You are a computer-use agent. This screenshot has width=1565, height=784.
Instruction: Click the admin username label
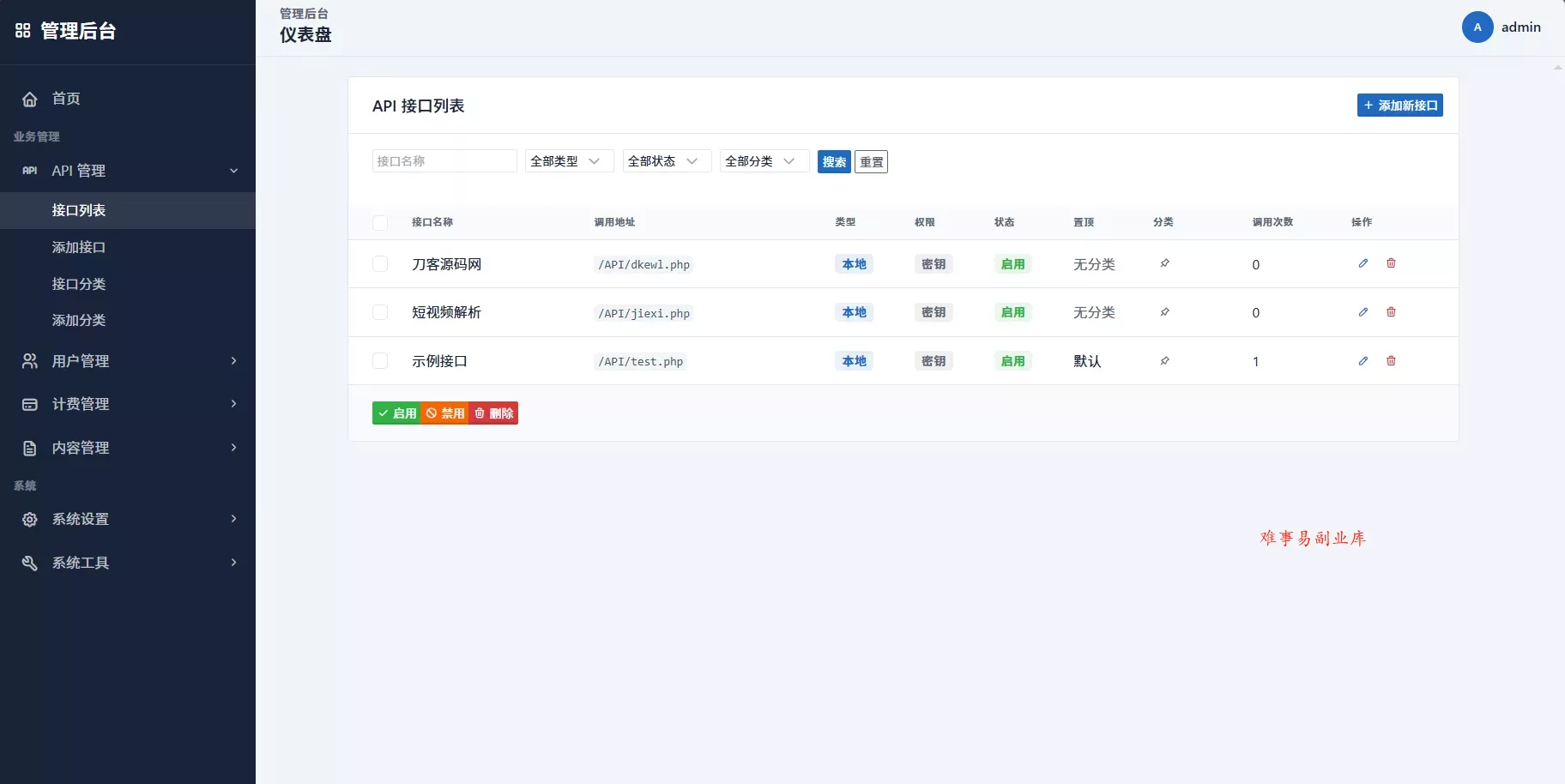(x=1520, y=27)
